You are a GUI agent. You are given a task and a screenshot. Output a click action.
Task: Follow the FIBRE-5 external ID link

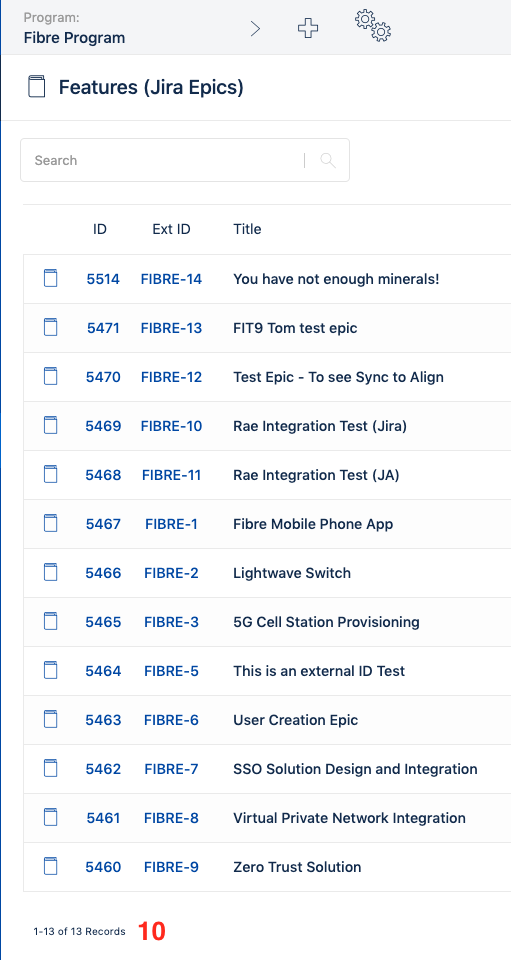(x=171, y=671)
